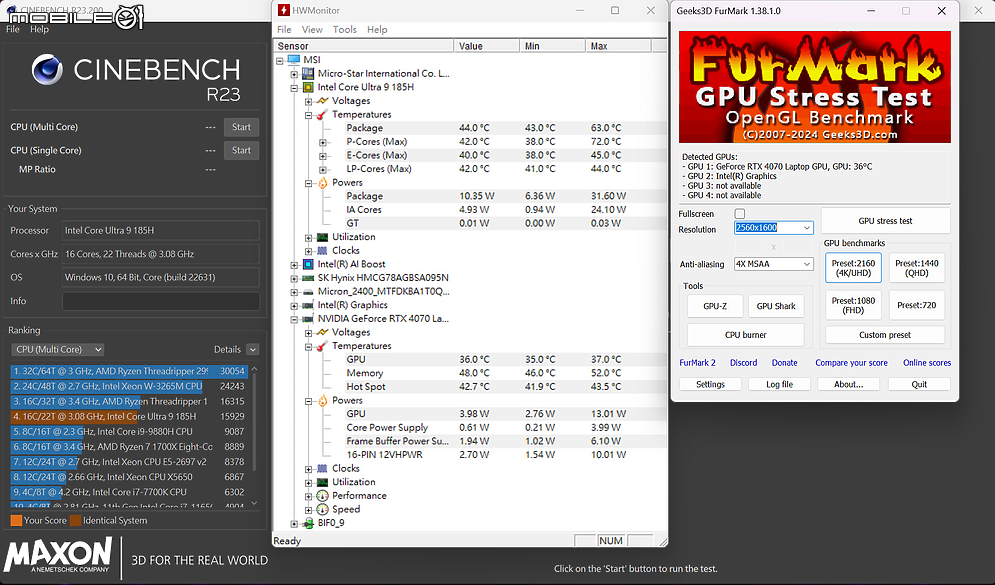Click Voltages icon under NVIDIA GeForce RTX 4070
995x585 pixels.
coord(322,332)
